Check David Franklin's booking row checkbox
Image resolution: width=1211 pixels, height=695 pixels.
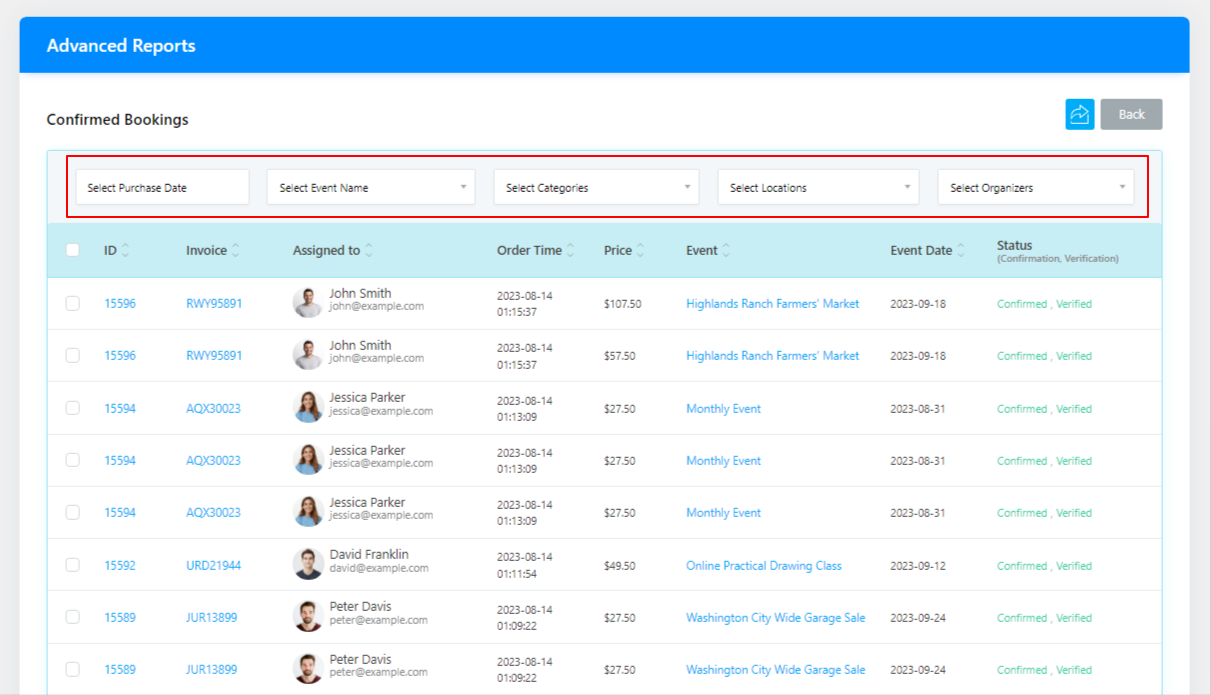pos(73,564)
